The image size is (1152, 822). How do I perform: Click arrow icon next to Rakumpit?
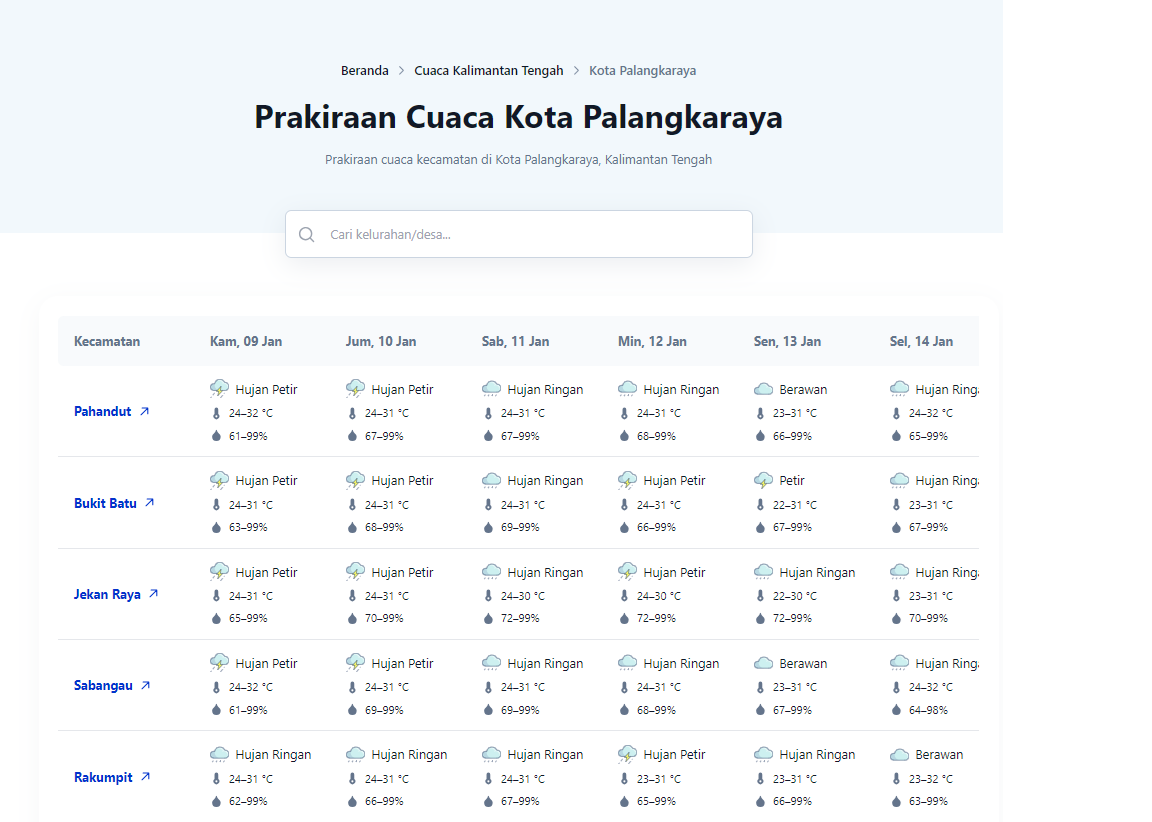(x=145, y=776)
